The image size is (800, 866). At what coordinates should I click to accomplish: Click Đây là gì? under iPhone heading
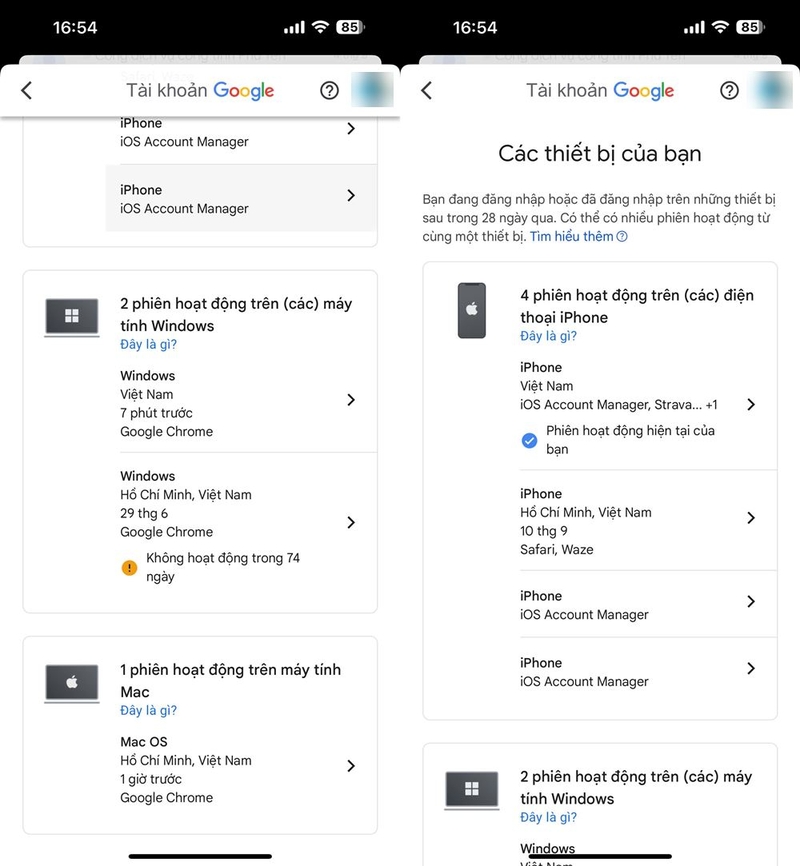[x=549, y=336]
